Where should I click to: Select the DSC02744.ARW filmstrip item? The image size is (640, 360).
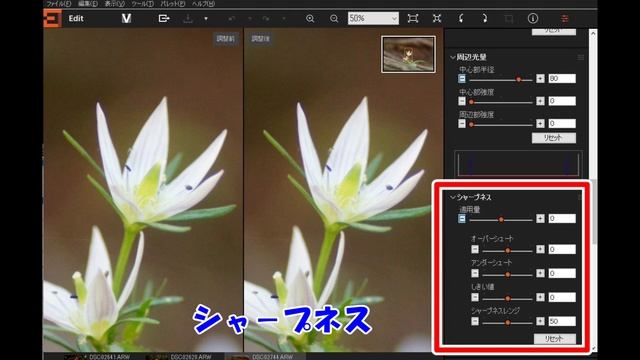point(265,357)
